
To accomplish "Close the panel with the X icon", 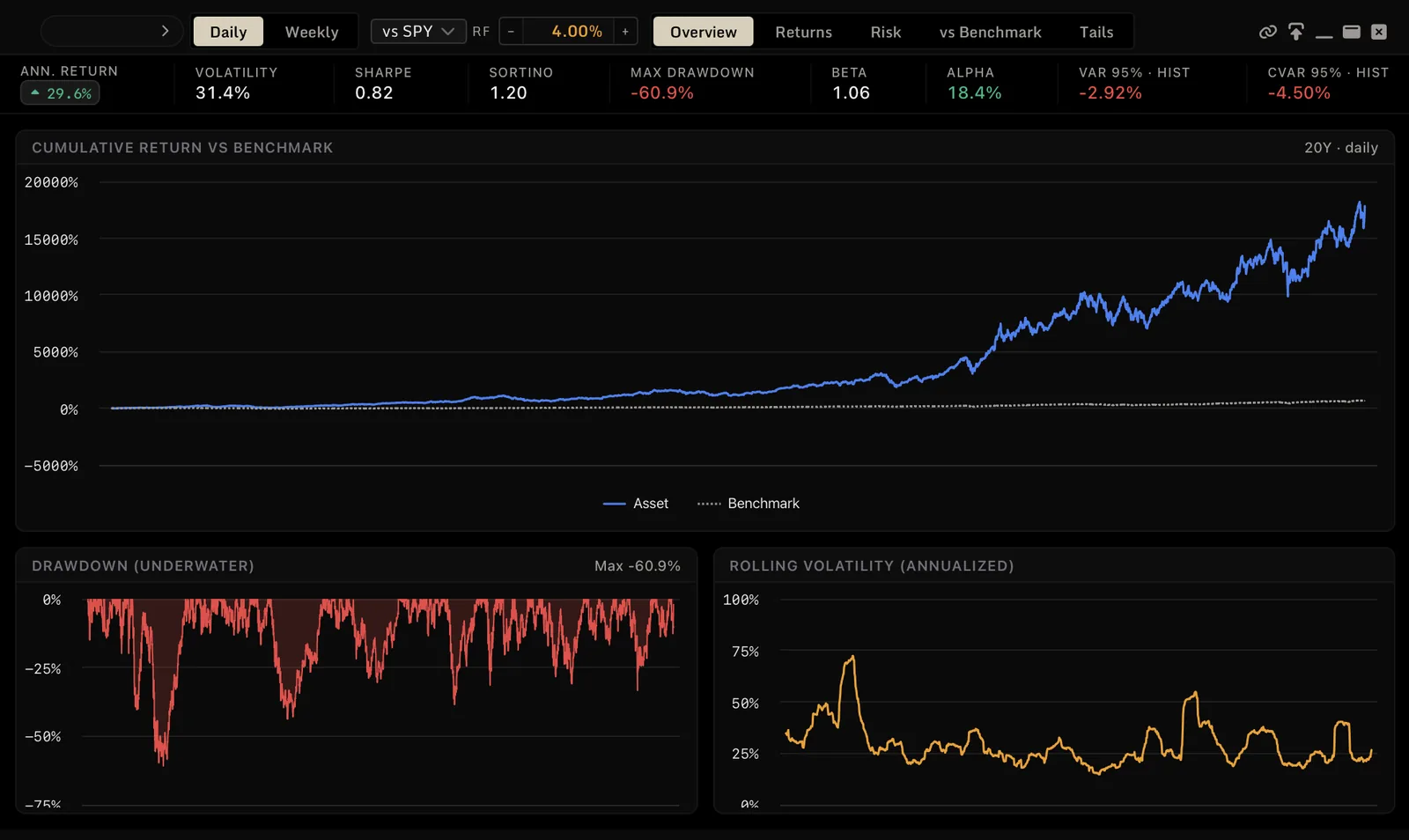I will pos(1379,32).
